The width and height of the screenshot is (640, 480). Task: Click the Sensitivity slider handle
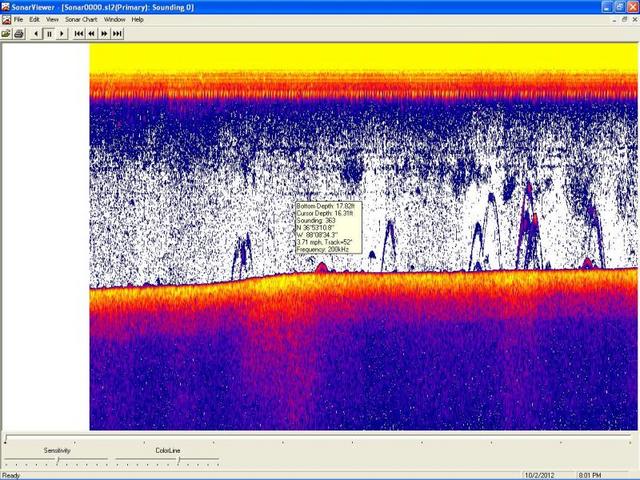[x=58, y=460]
